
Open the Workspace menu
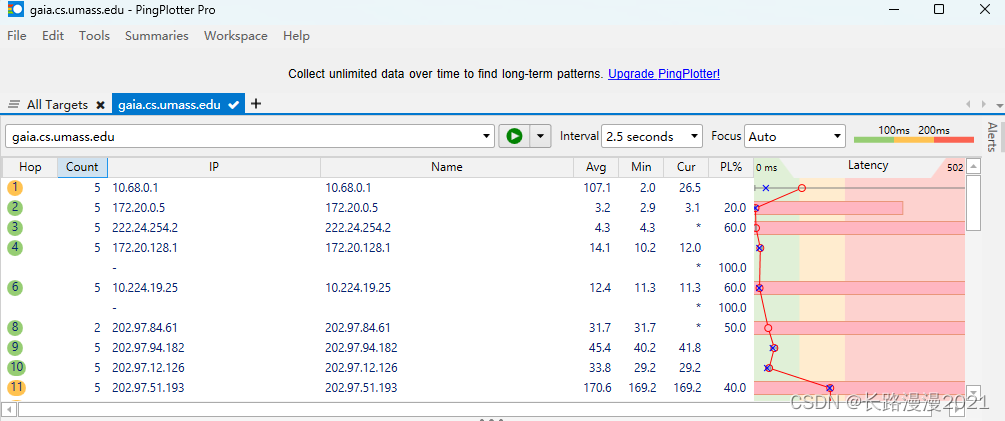pyautogui.click(x=236, y=36)
